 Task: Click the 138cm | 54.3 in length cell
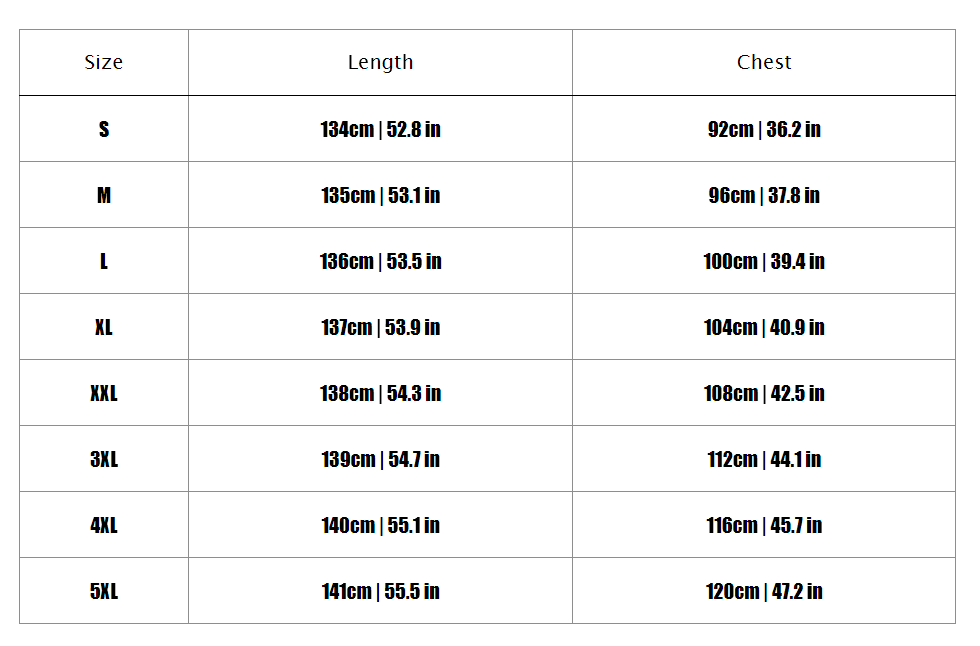tap(380, 393)
